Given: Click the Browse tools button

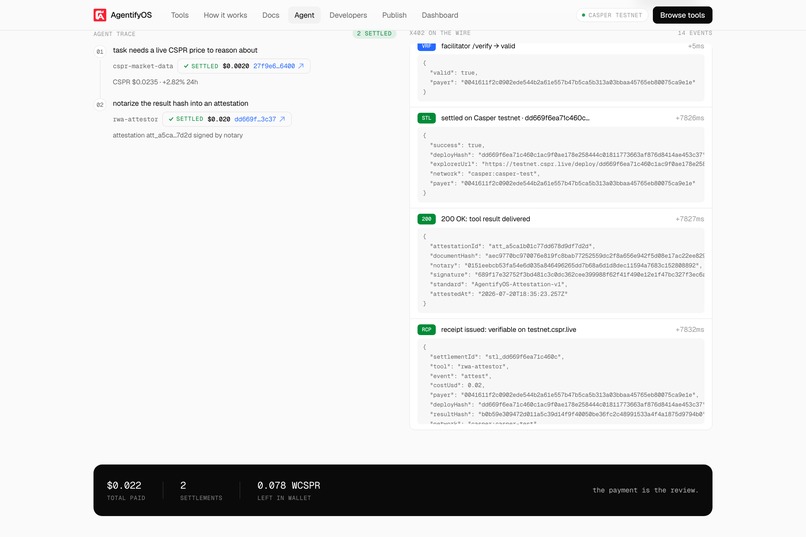Looking at the screenshot, I should click(682, 15).
